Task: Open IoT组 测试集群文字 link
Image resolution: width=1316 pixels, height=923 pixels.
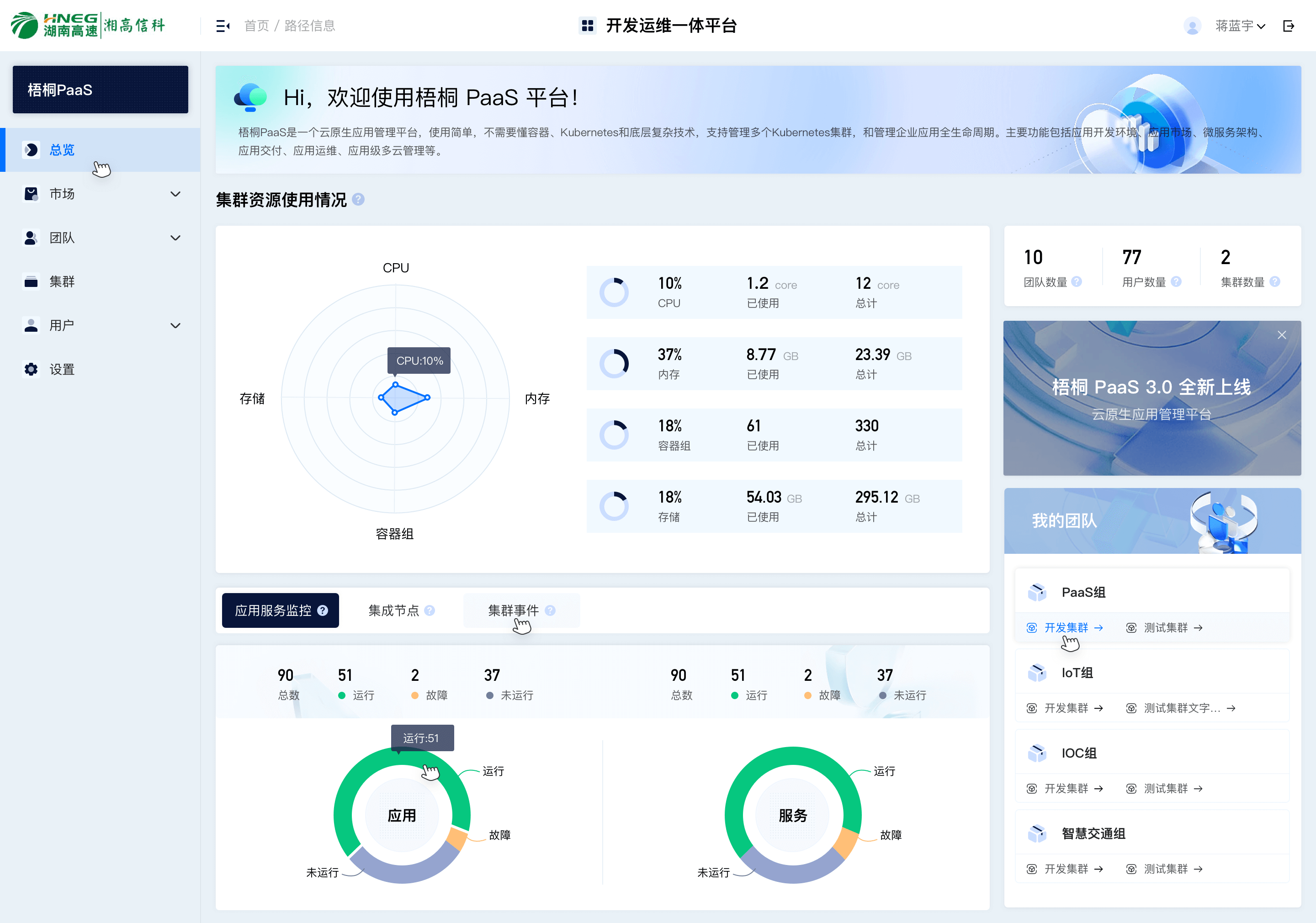Action: pos(1182,708)
